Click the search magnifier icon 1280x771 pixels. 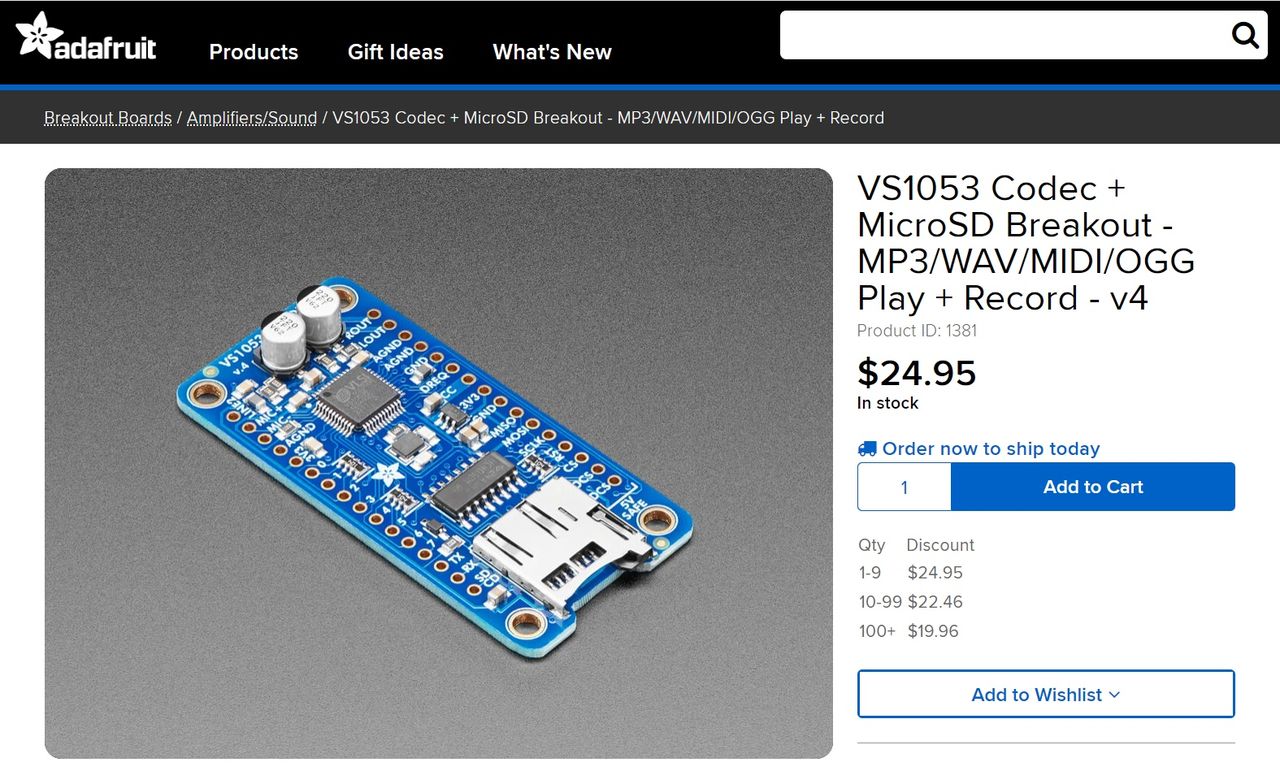[x=1245, y=36]
